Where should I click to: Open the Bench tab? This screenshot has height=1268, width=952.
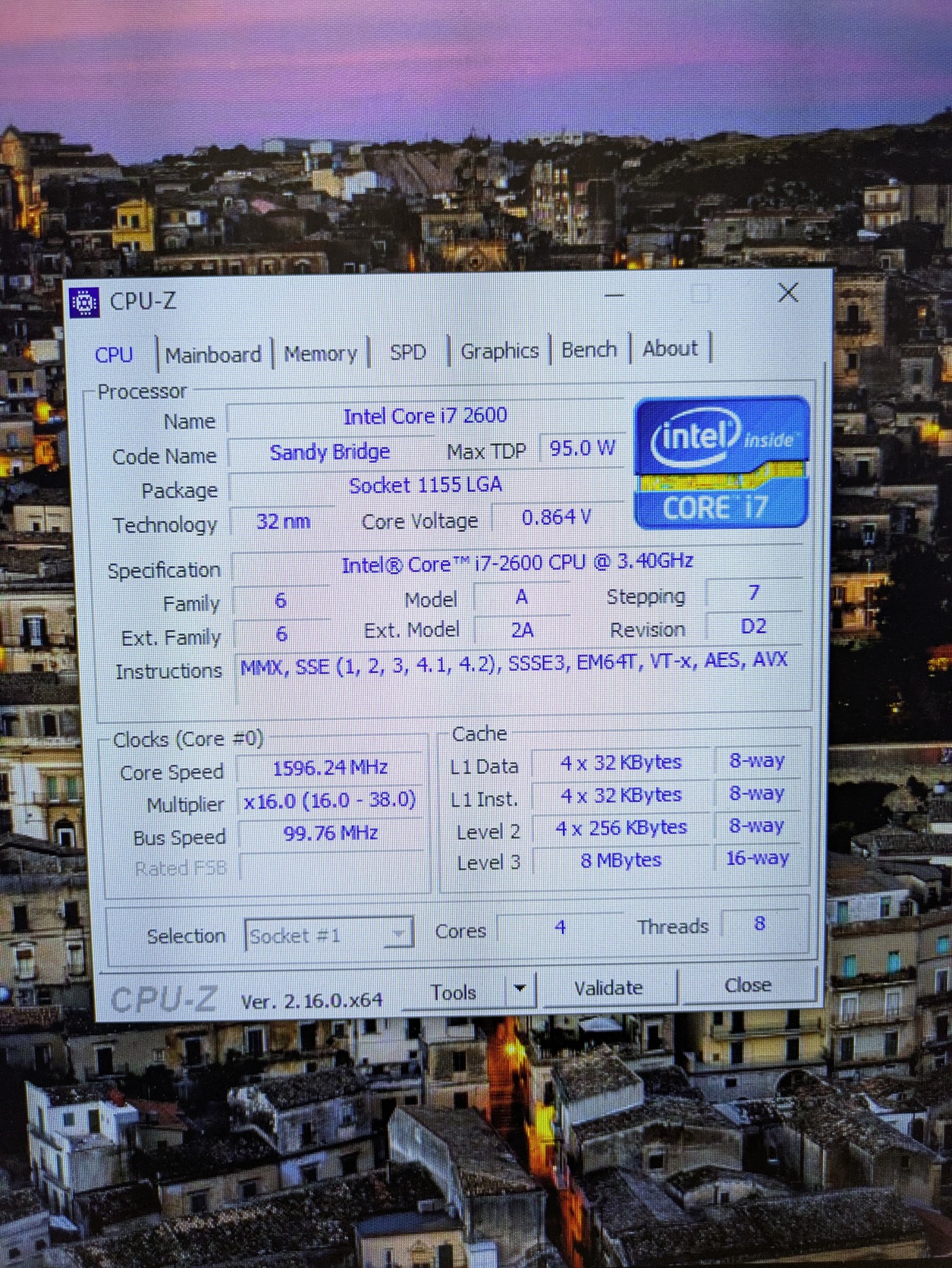[589, 350]
